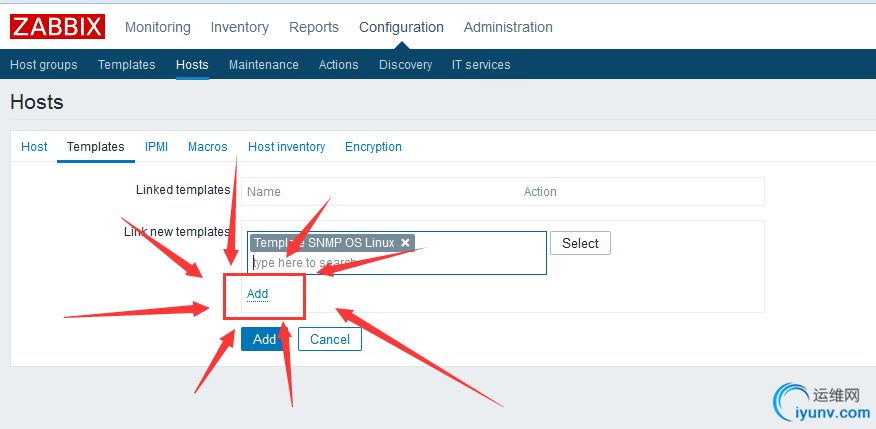The width and height of the screenshot is (876, 429).
Task: Click the Cancel button
Action: point(330,339)
